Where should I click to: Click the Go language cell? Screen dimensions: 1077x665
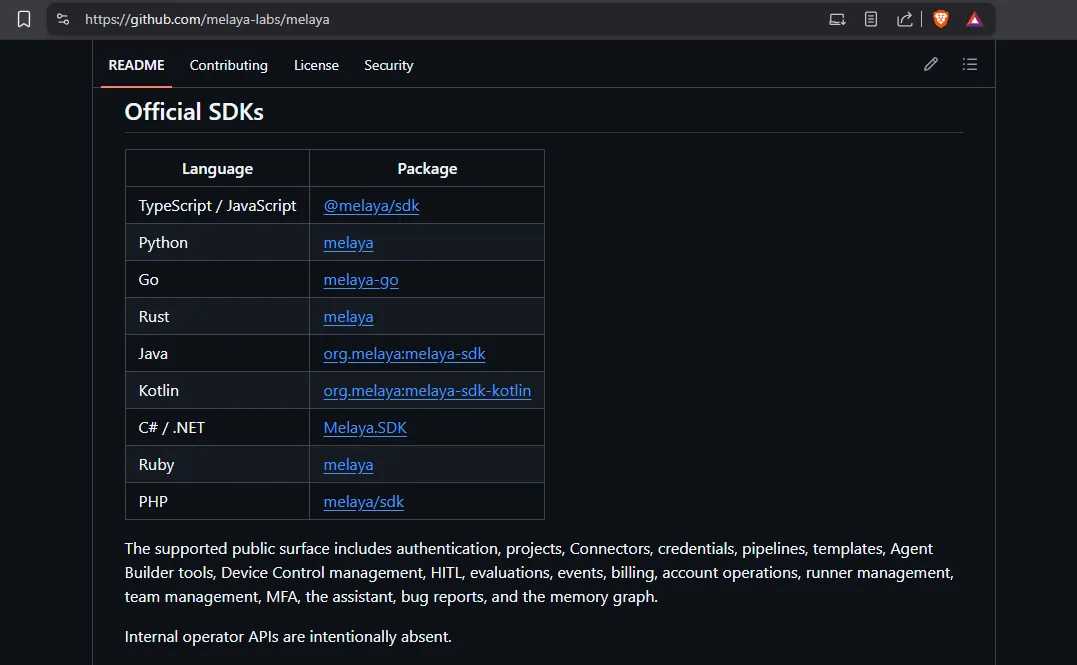tap(217, 280)
